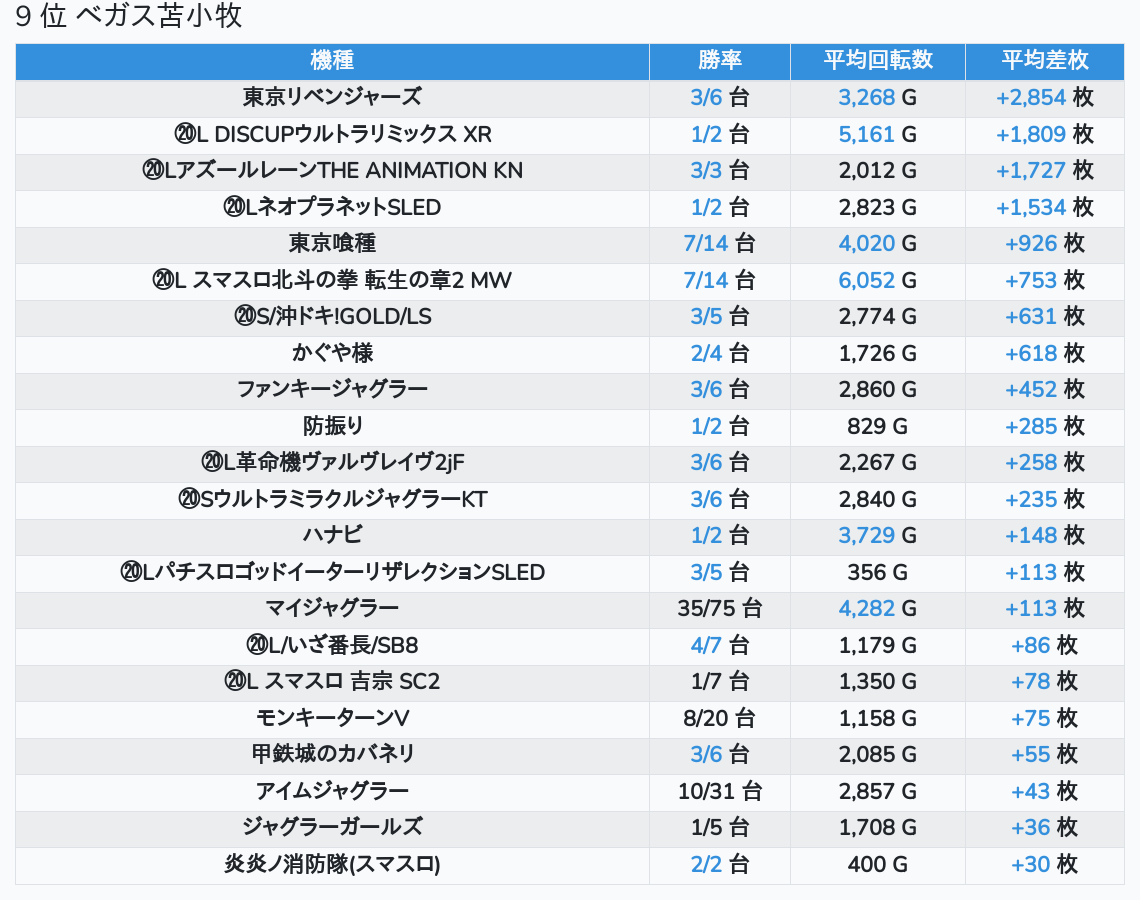Select the アイムジャグラー machine name cell
Screen dimensions: 1140x900
coord(332,792)
